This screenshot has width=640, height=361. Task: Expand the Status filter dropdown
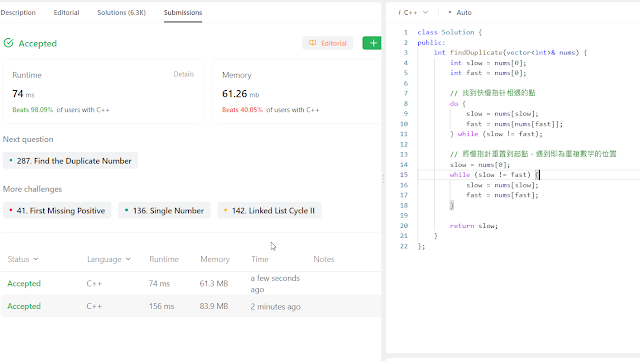[x=23, y=259]
